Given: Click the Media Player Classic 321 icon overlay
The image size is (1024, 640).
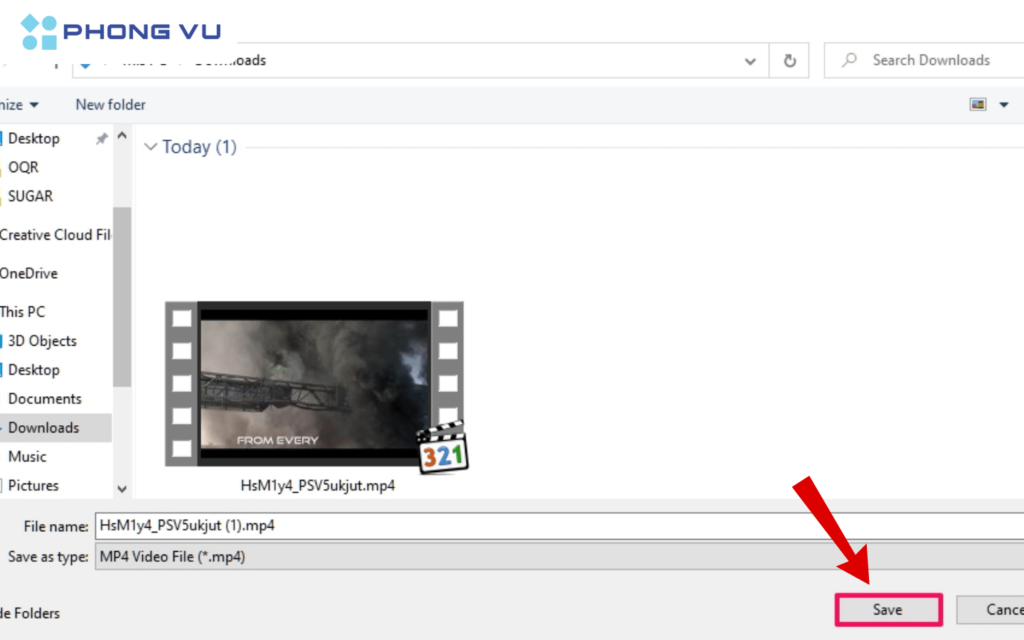Looking at the screenshot, I should coord(441,450).
